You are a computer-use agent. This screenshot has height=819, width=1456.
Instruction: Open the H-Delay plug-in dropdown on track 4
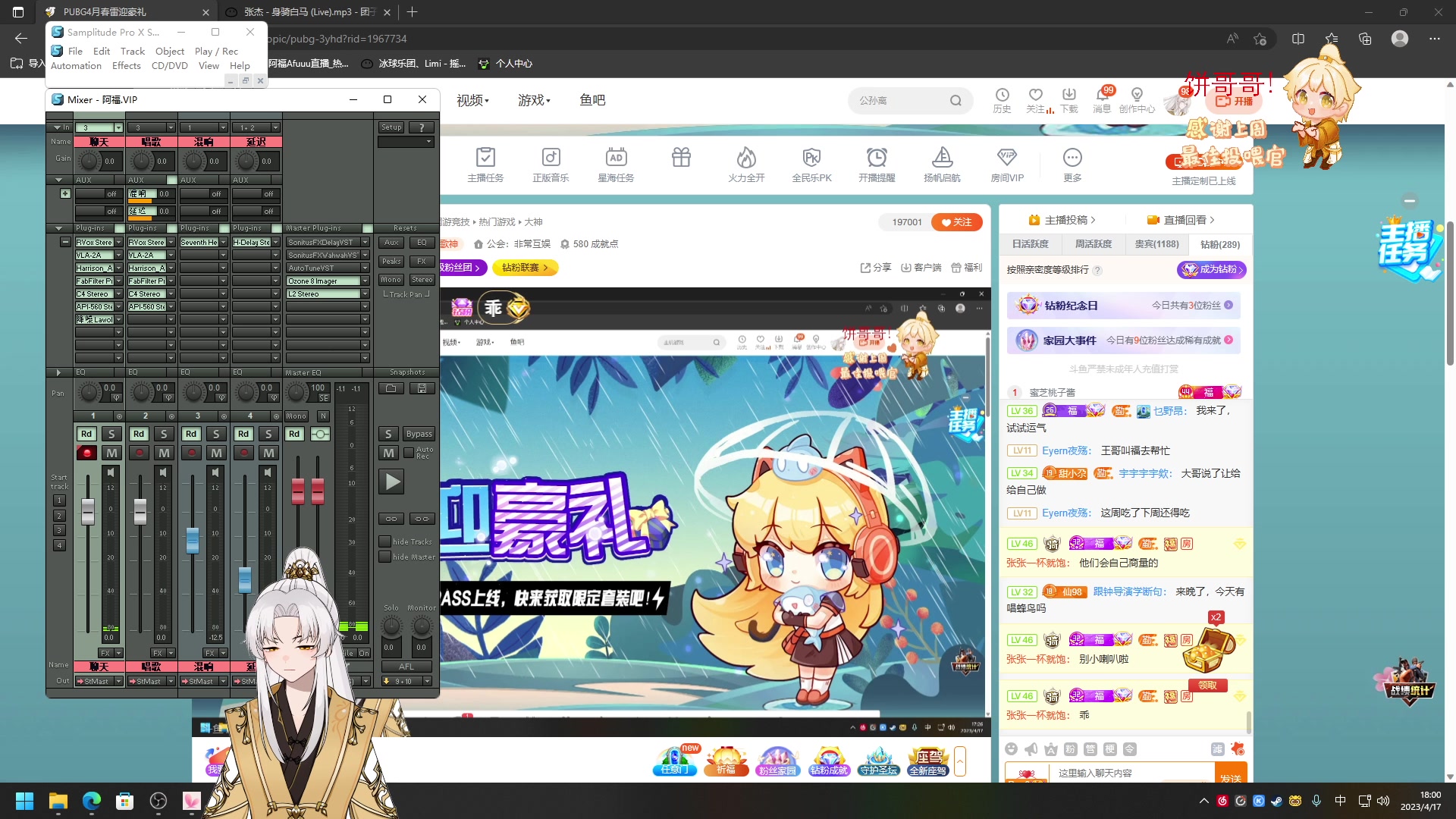275,242
